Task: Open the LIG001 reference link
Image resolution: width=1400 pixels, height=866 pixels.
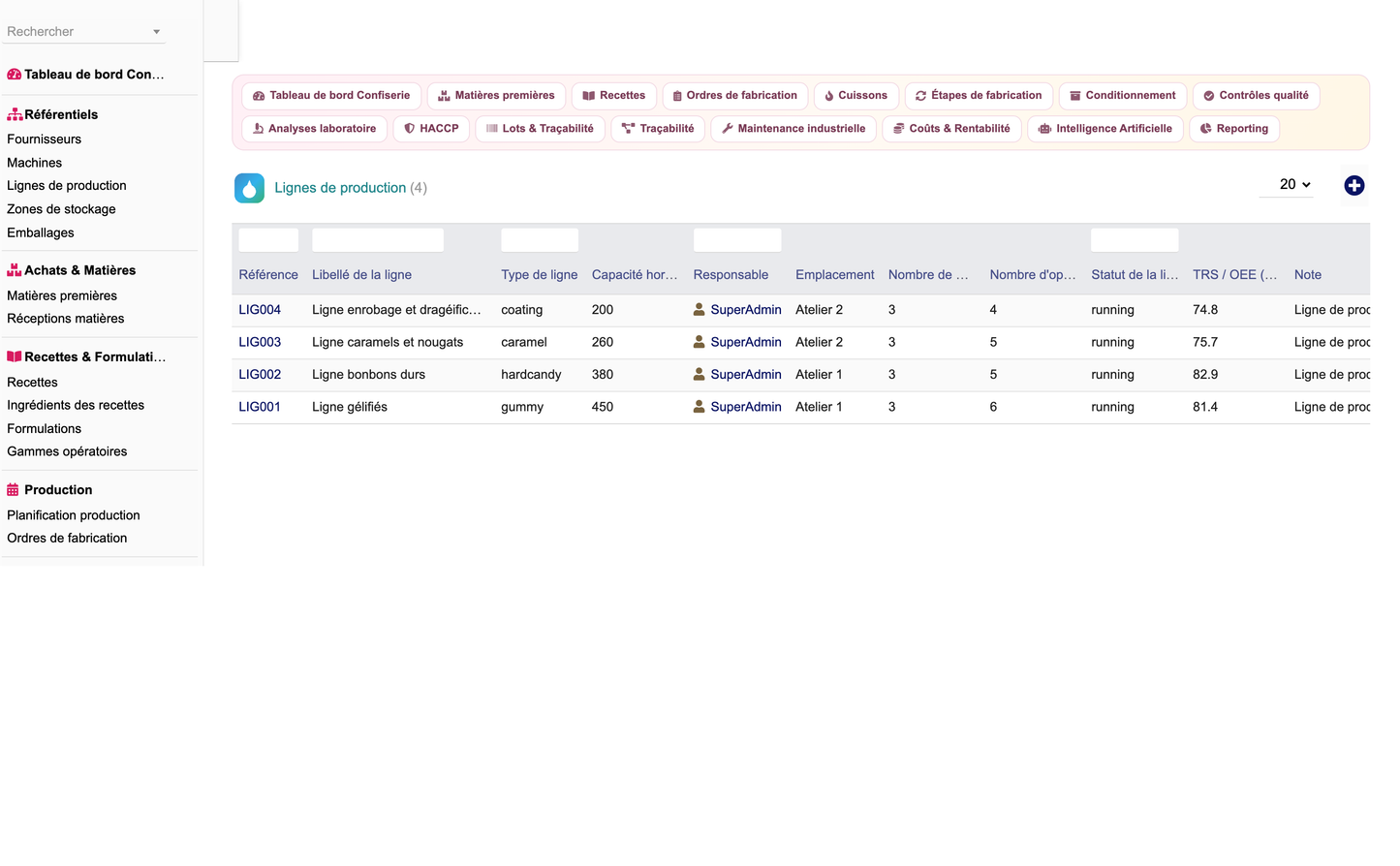Action: coord(260,407)
